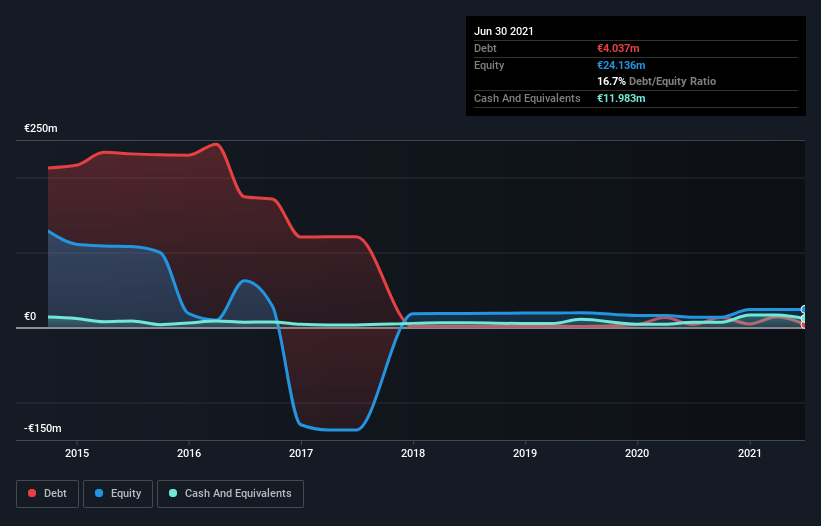Click the Cash And Equivalents tooltip label
Image resolution: width=821 pixels, height=526 pixels.
pyautogui.click(x=527, y=98)
